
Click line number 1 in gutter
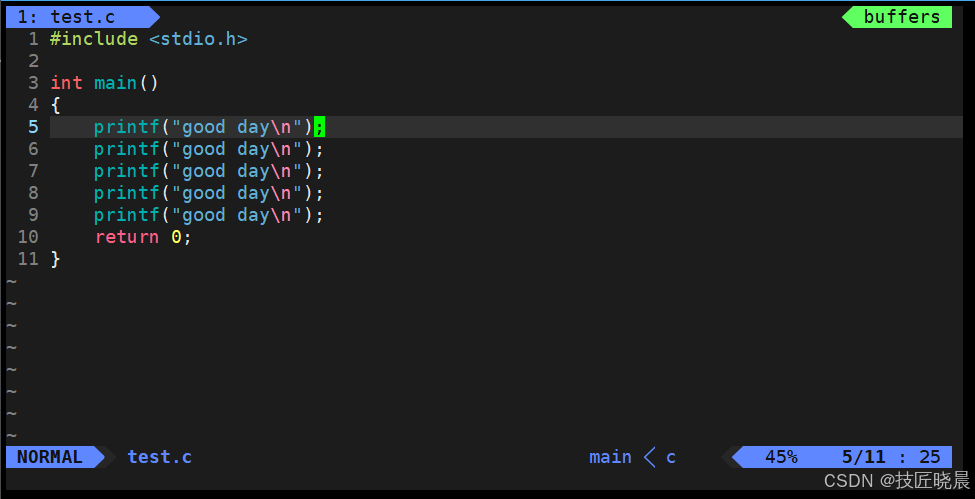pos(33,39)
